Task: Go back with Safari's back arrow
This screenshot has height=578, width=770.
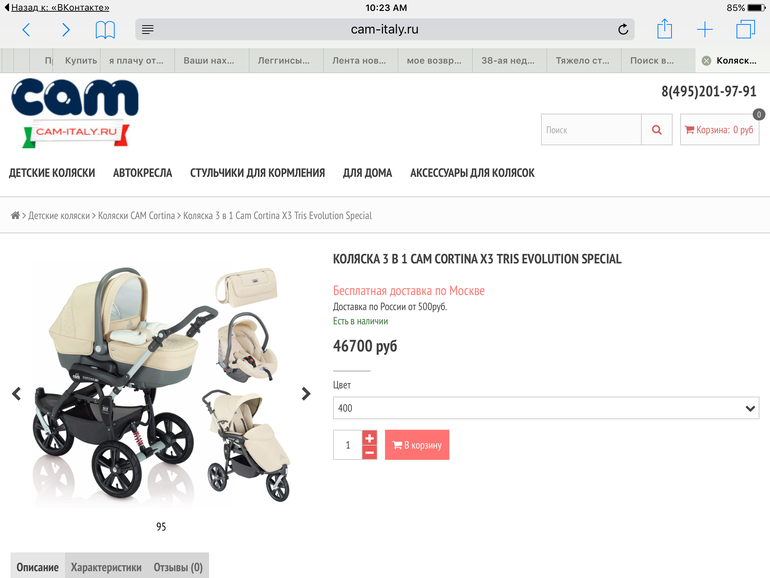Action: click(x=27, y=30)
